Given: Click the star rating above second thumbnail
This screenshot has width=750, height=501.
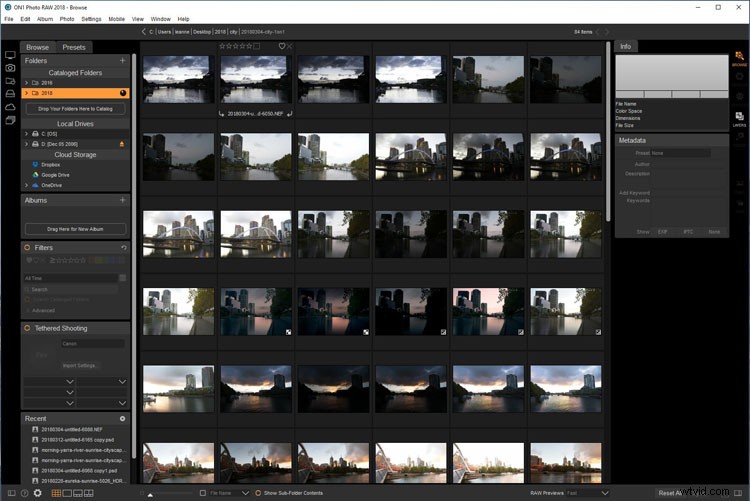Looking at the screenshot, I should (235, 46).
